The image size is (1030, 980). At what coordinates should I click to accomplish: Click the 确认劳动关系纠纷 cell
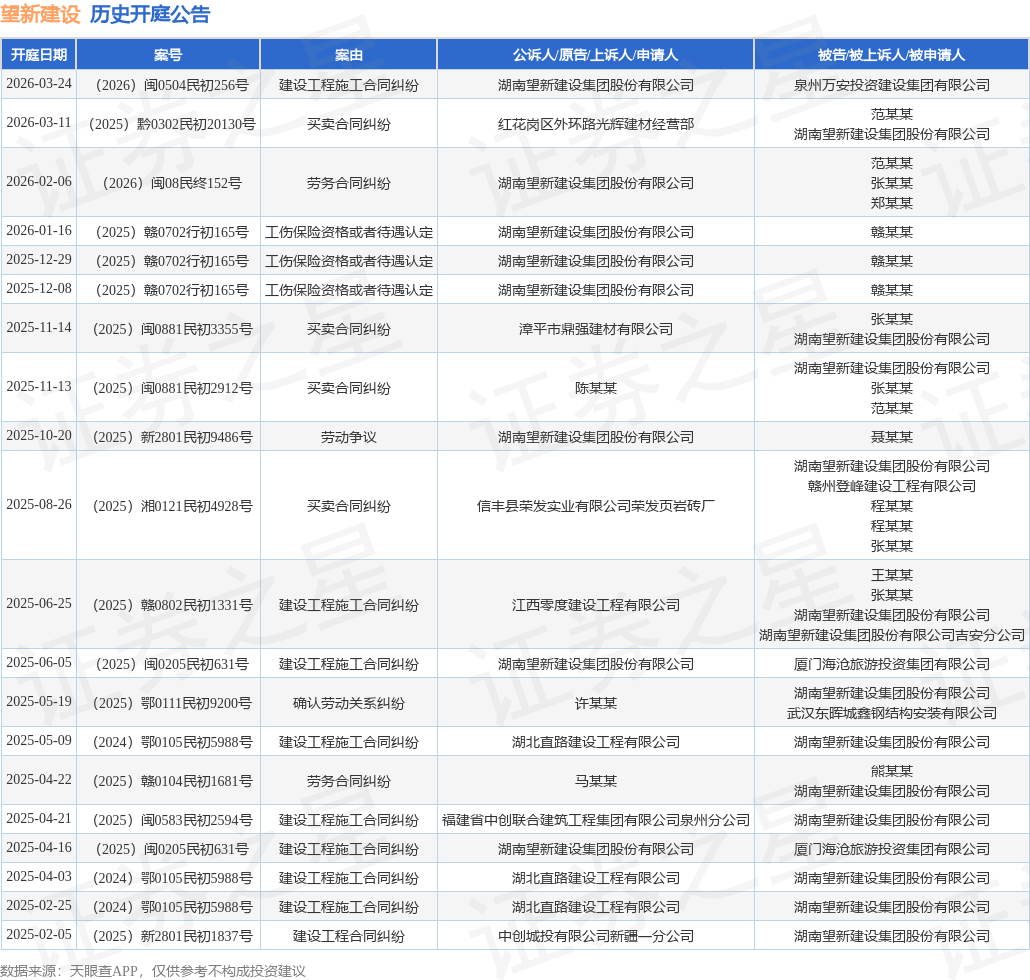(349, 703)
